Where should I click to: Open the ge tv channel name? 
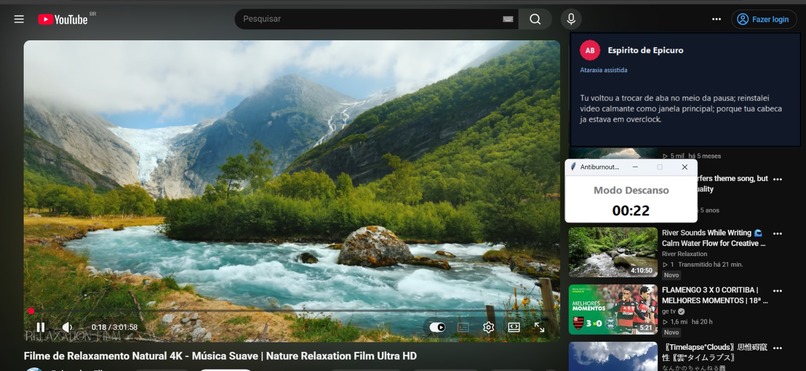[668, 311]
